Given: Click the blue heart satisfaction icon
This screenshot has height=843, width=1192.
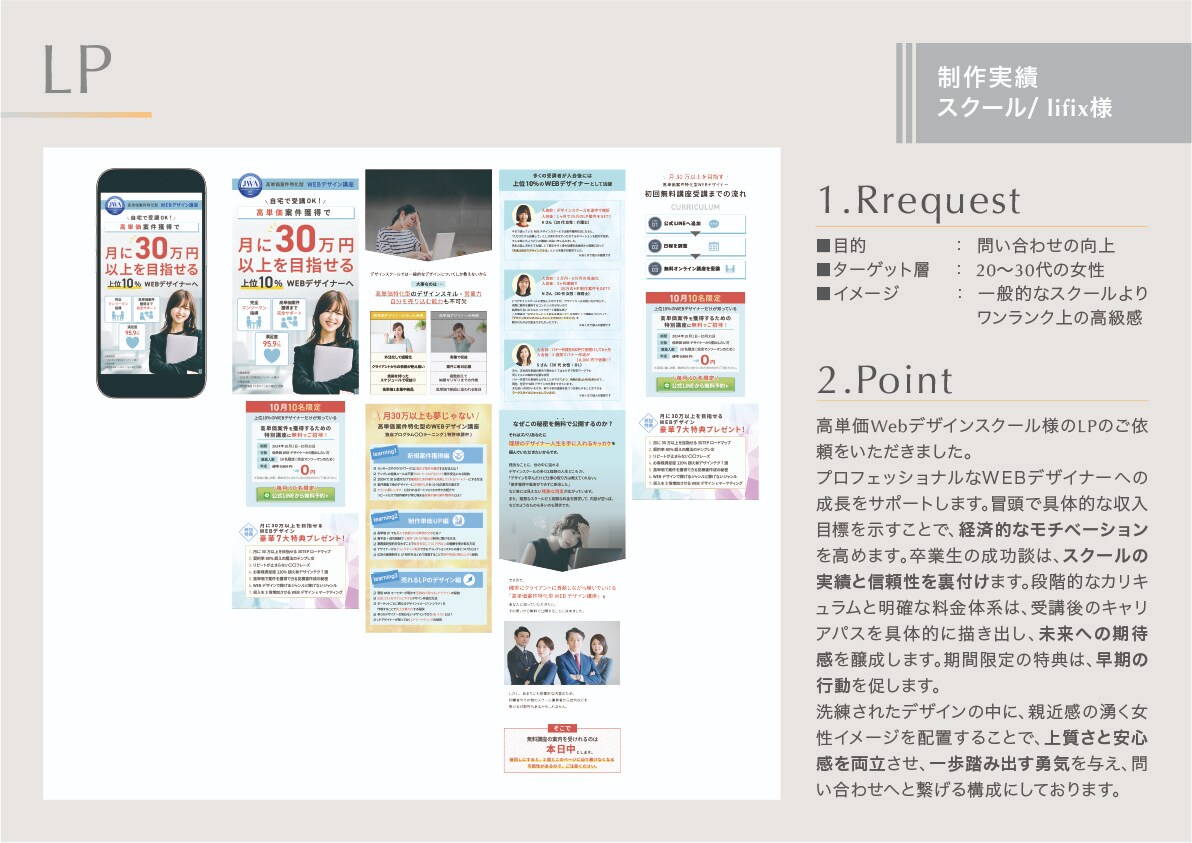Looking at the screenshot, I should point(271,355).
